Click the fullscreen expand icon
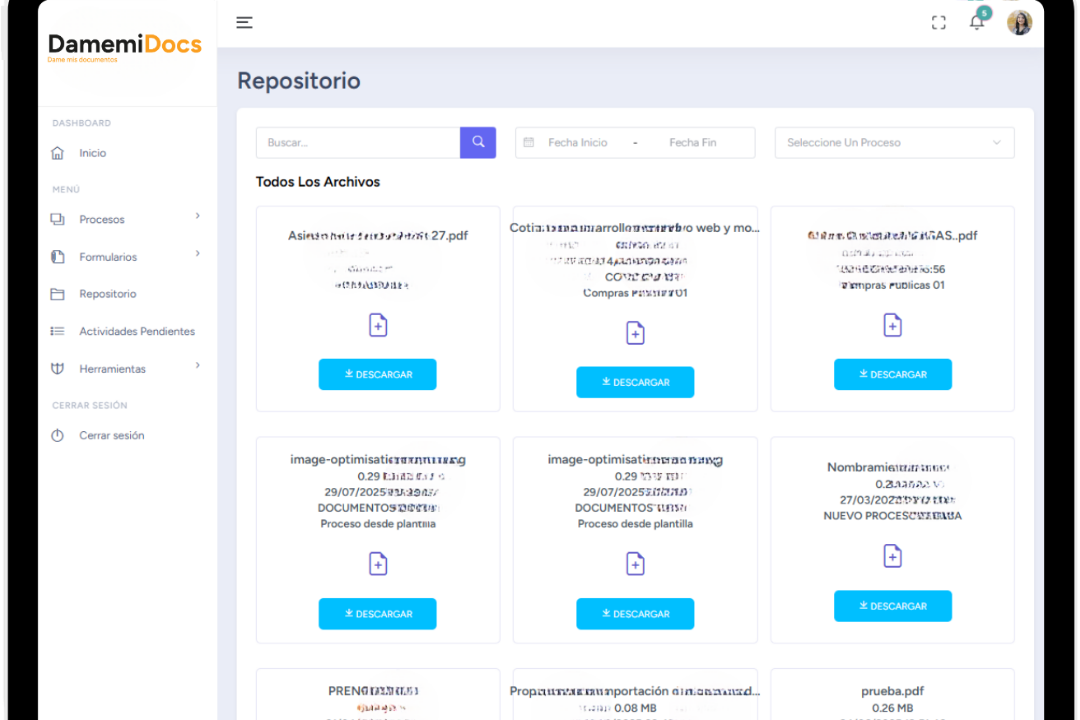 point(938,22)
